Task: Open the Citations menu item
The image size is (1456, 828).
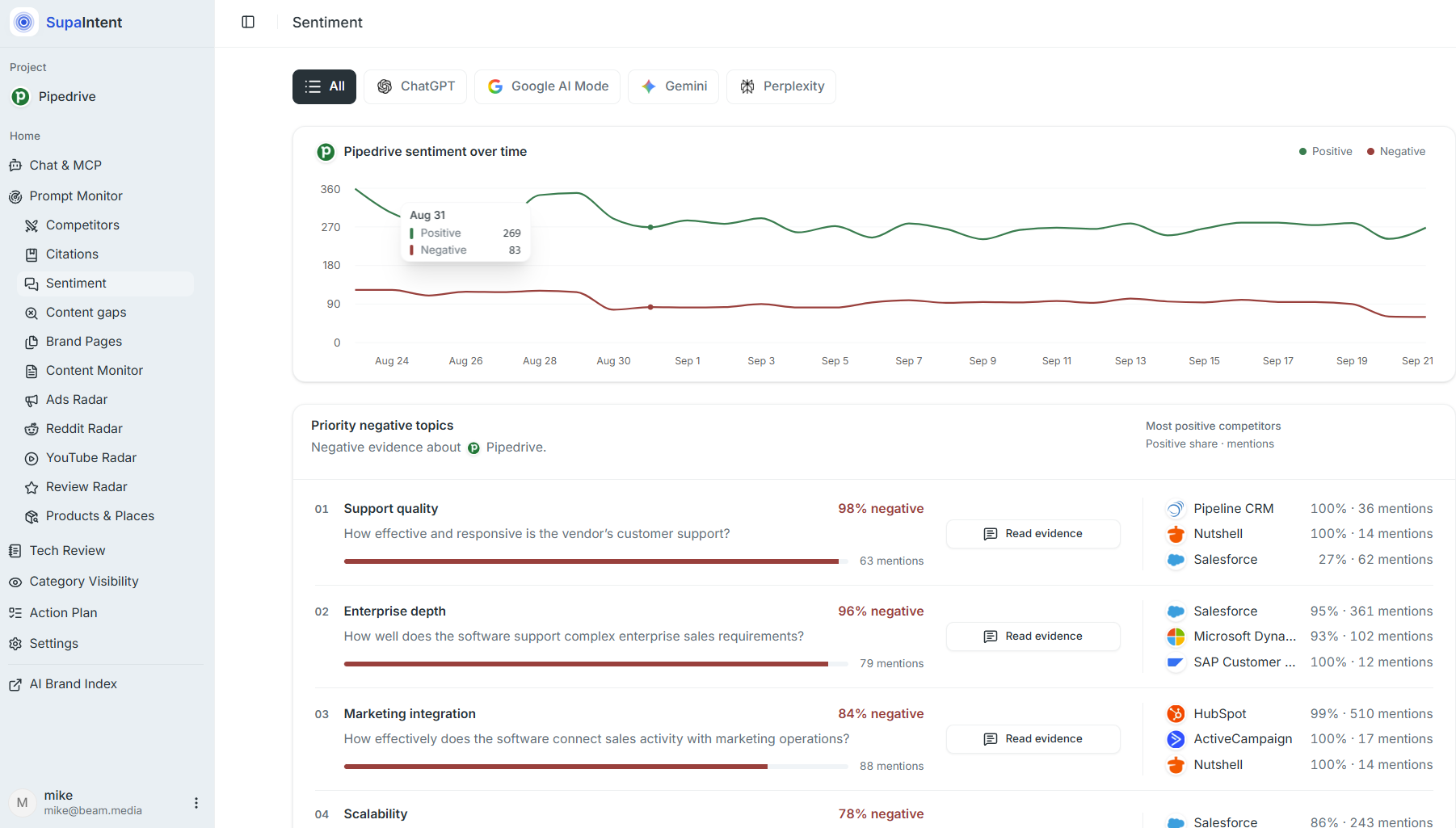Action: 105,254
